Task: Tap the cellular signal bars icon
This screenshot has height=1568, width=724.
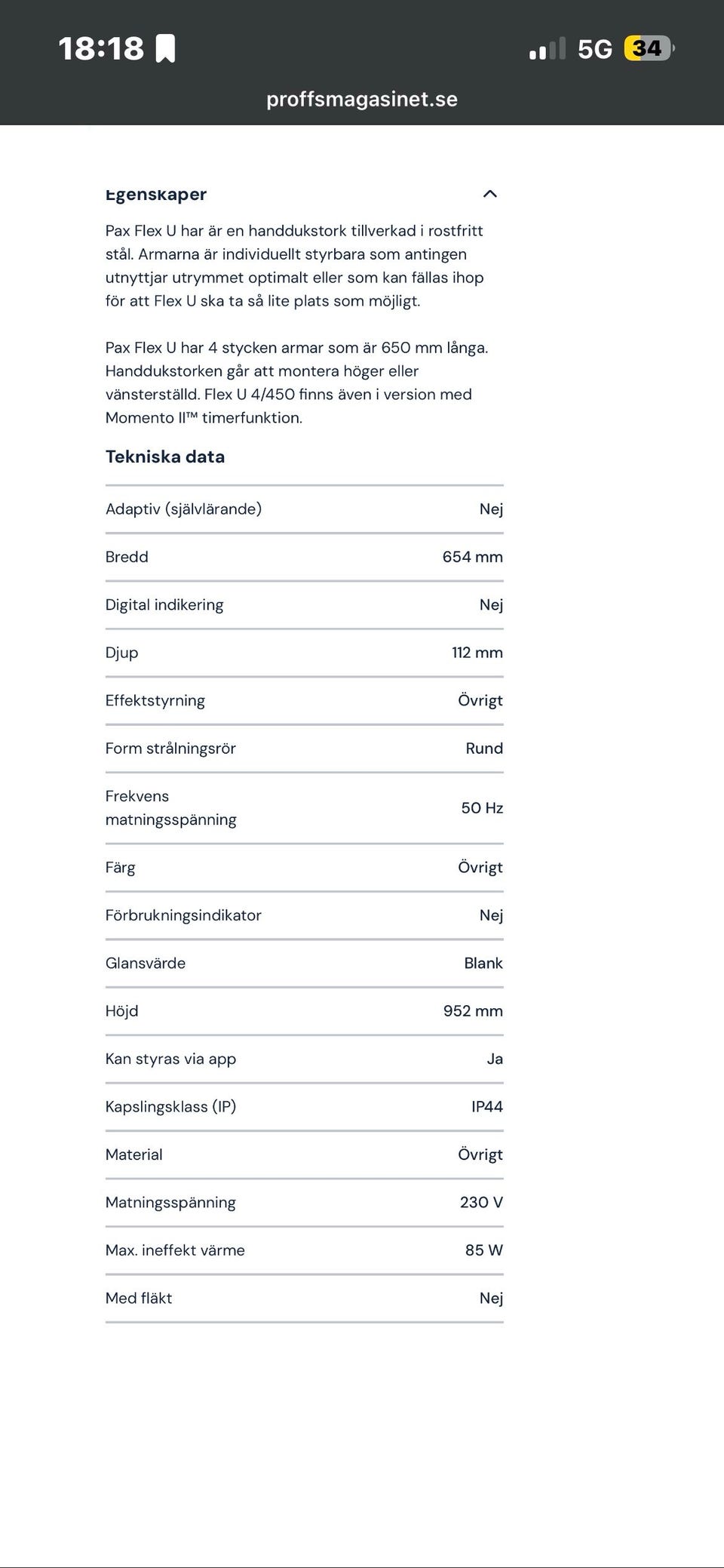Action: [547, 49]
